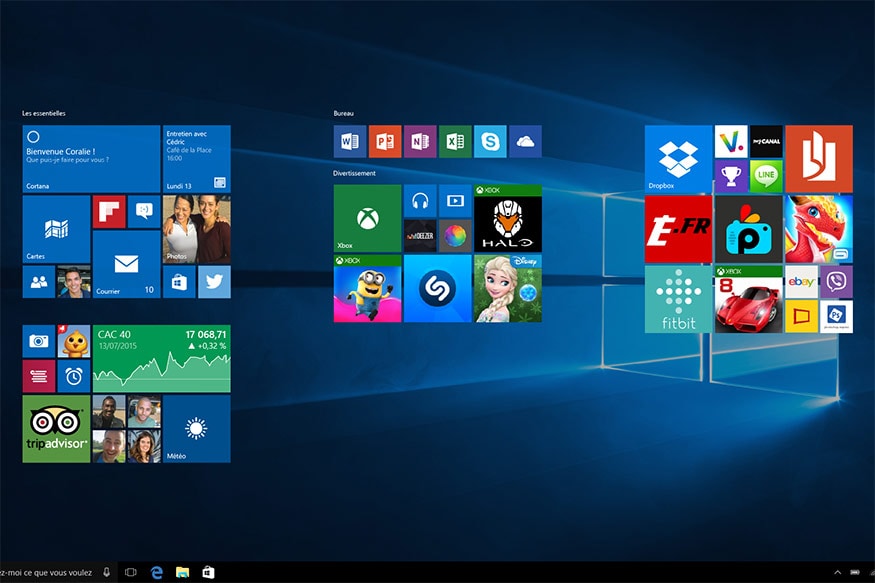Screen dimensions: 875x583
Task: Open the Skype tile
Action: pyautogui.click(x=491, y=142)
